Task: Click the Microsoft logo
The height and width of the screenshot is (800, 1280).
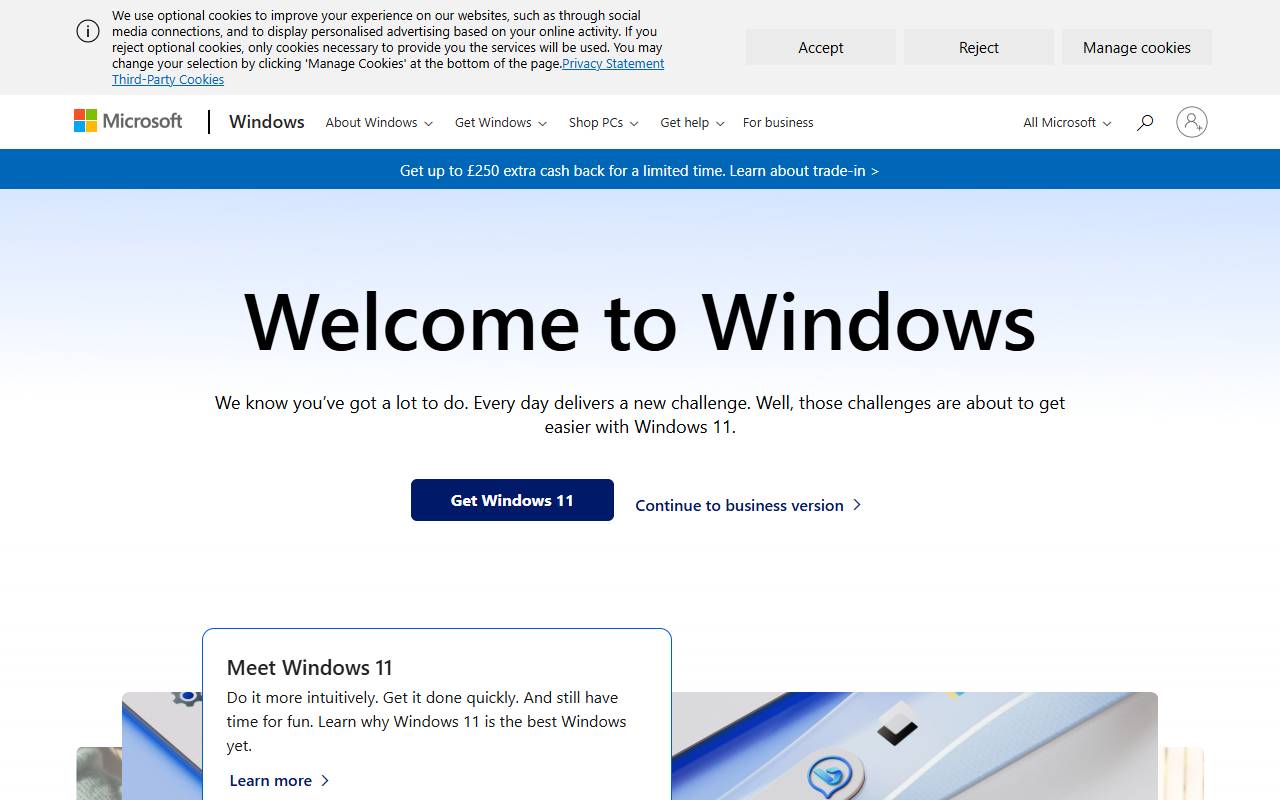Action: point(128,121)
